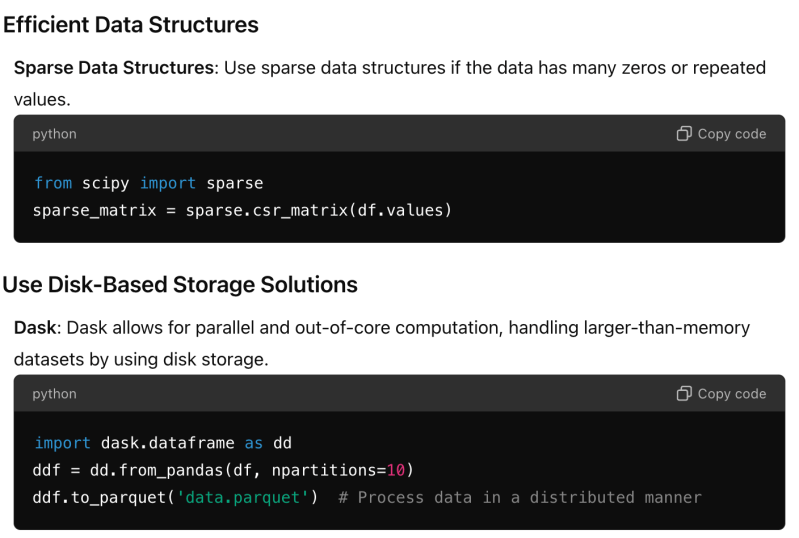Click the python label on the first code block
799x538 pixels.
pyautogui.click(x=55, y=134)
